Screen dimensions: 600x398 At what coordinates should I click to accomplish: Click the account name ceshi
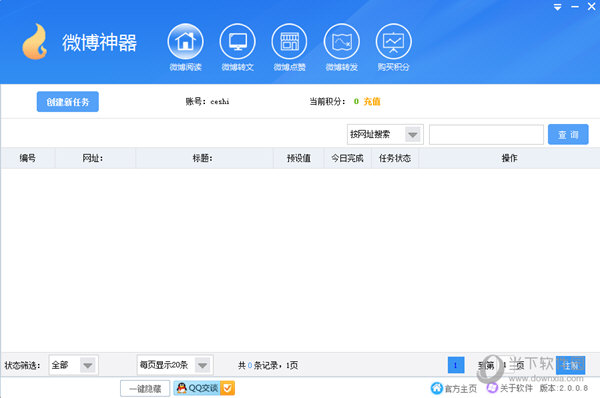(x=220, y=101)
